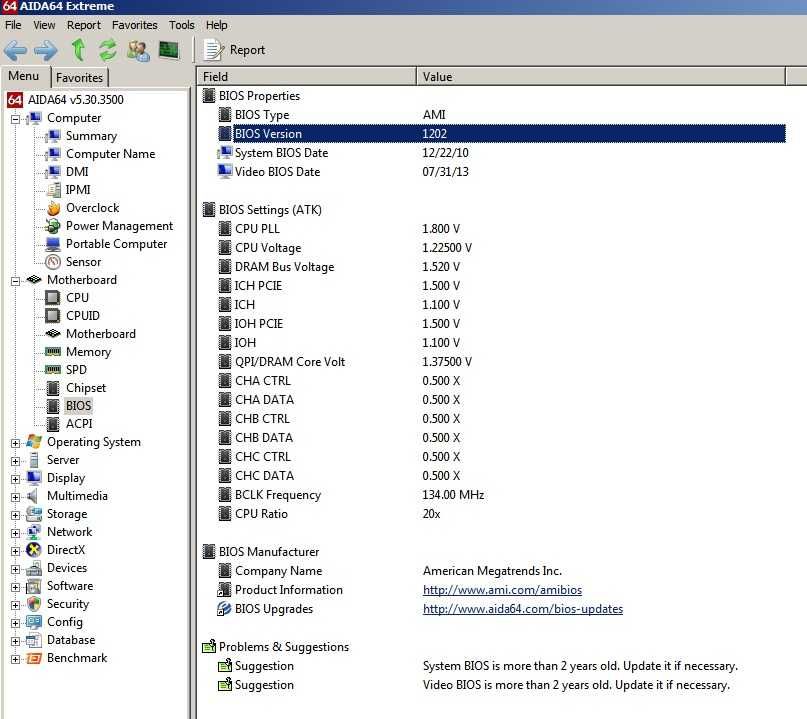Go up one level with green arrow
Screen dimensions: 807x719
[x=78, y=50]
